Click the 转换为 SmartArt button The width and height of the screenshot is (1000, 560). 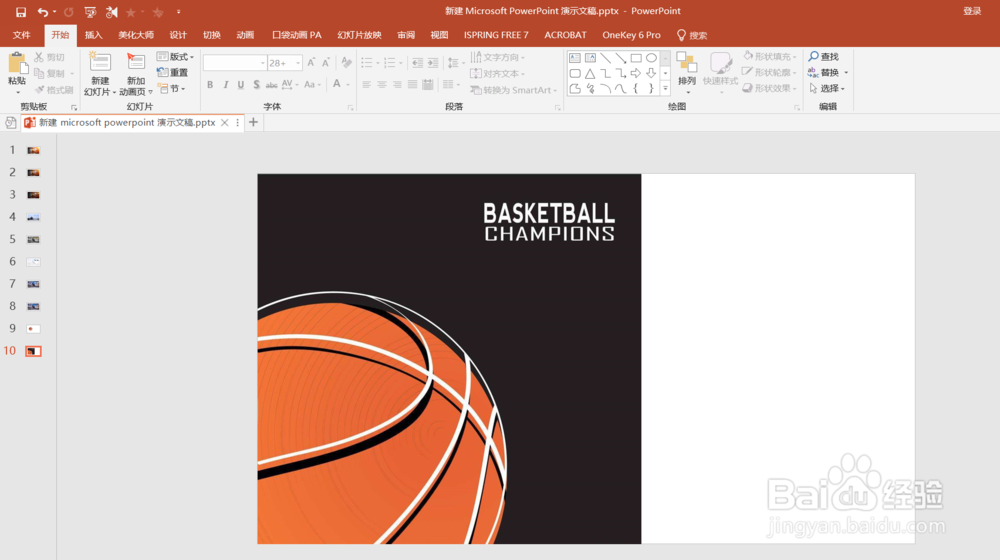tap(513, 90)
